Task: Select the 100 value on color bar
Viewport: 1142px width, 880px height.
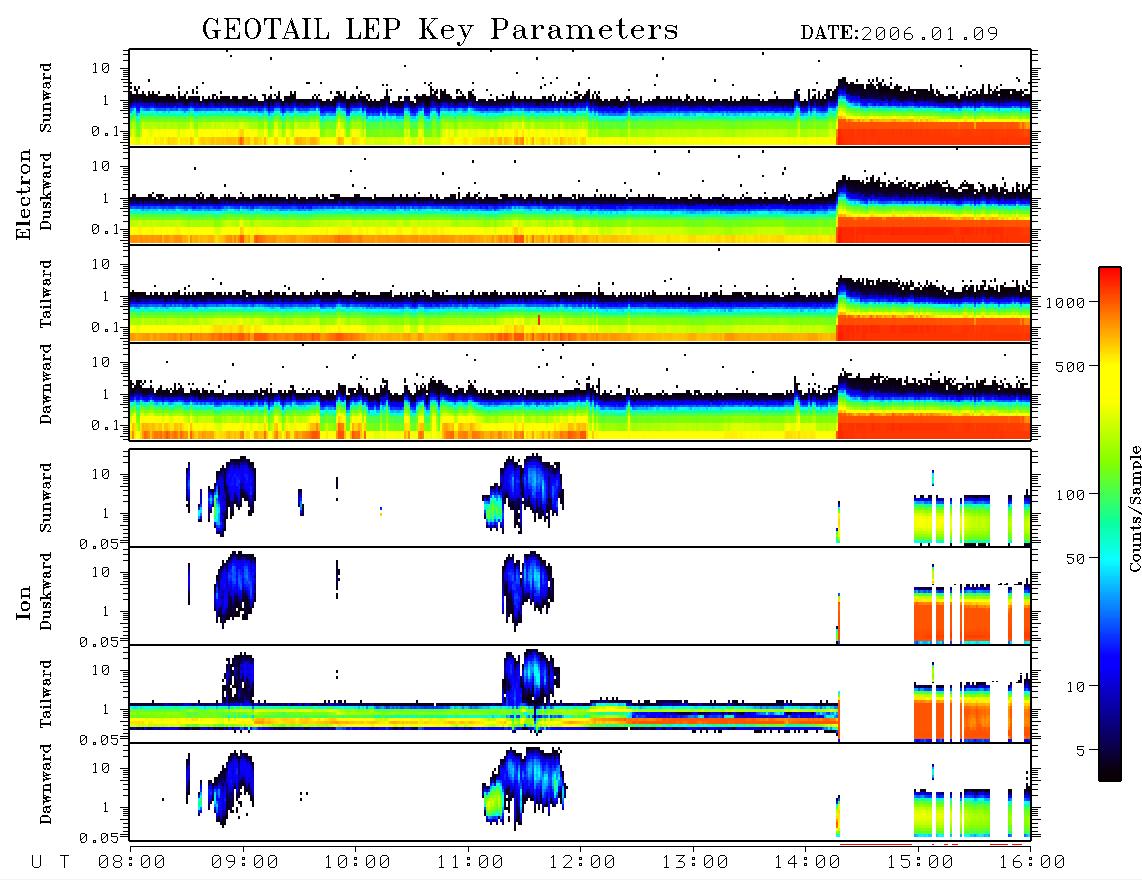Action: tap(1070, 495)
